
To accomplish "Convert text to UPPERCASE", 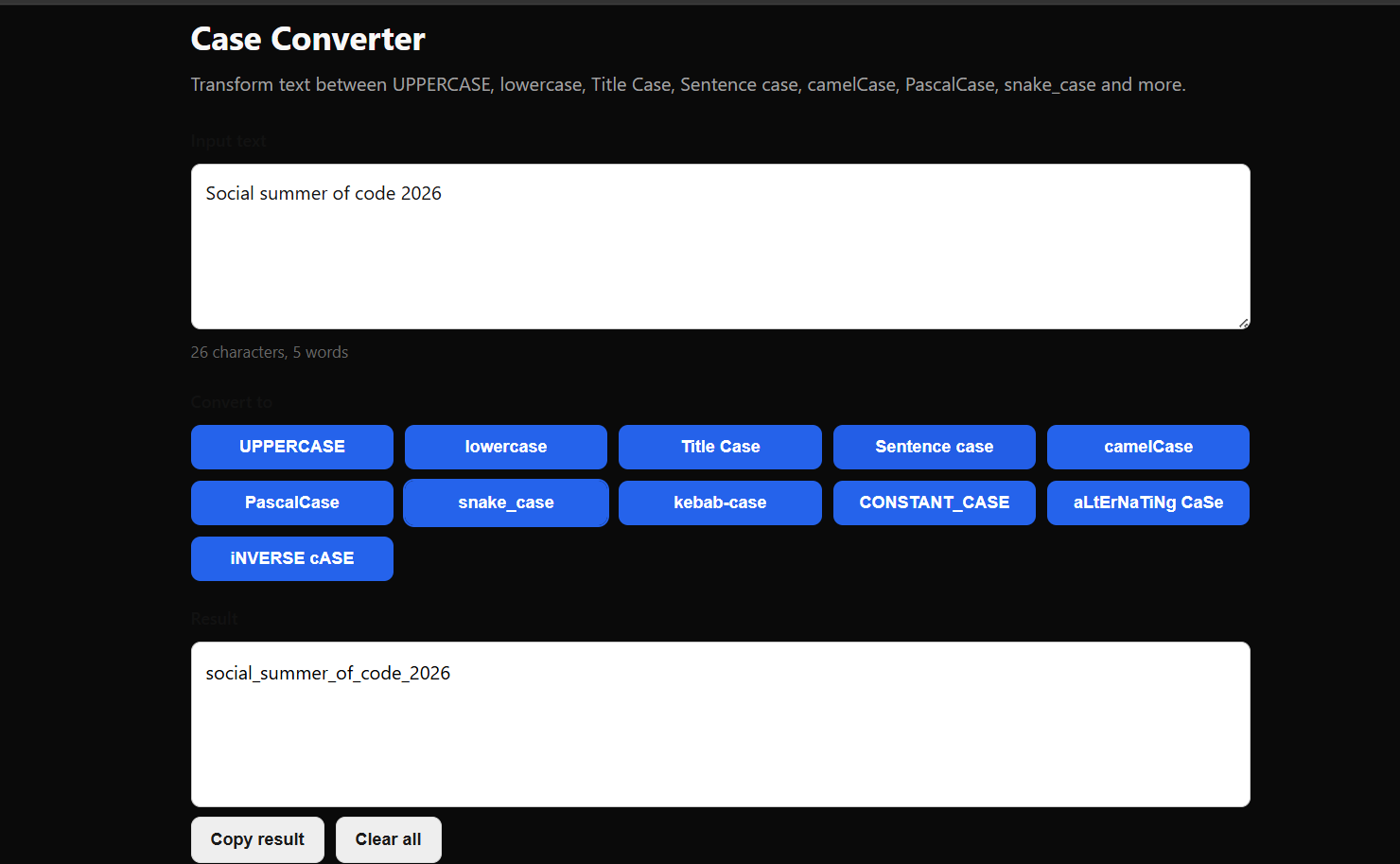I will [x=291, y=447].
